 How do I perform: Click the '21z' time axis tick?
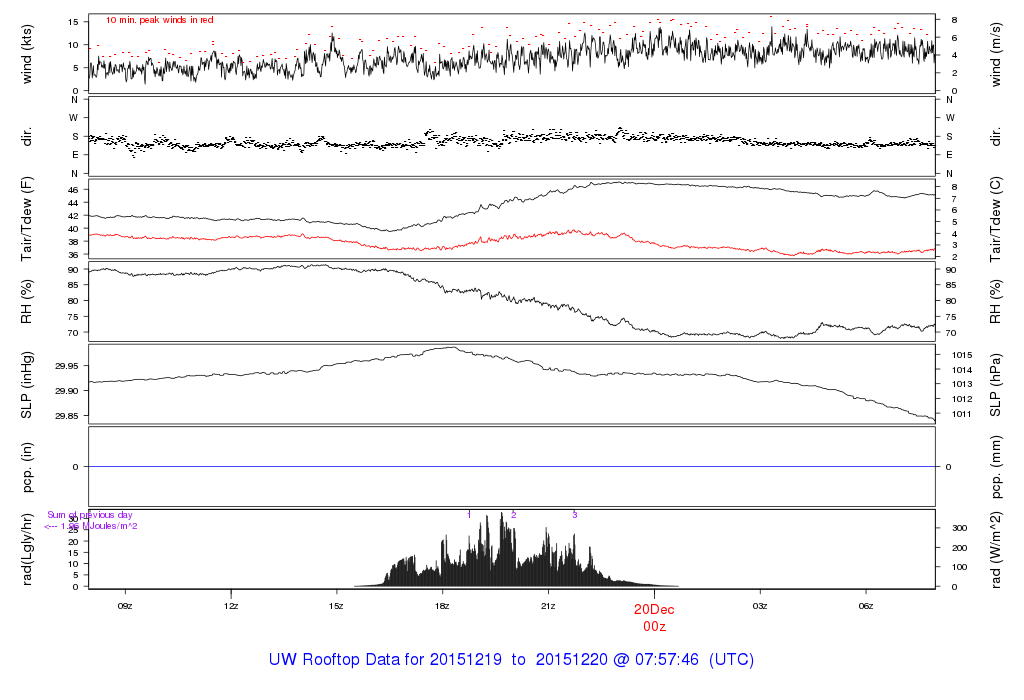548,606
